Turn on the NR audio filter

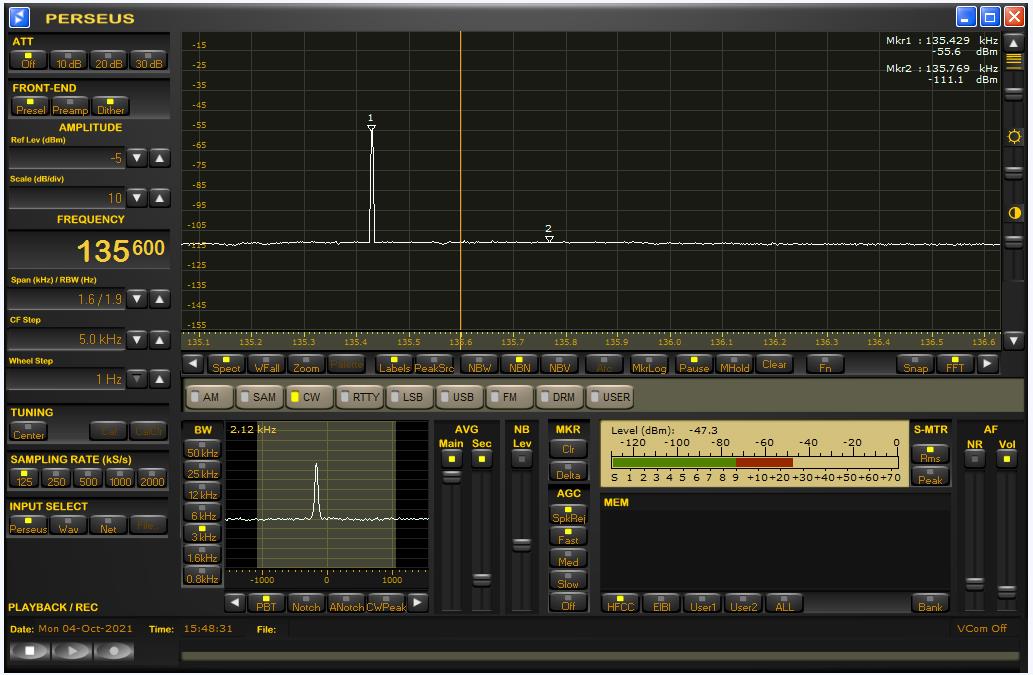[974, 458]
